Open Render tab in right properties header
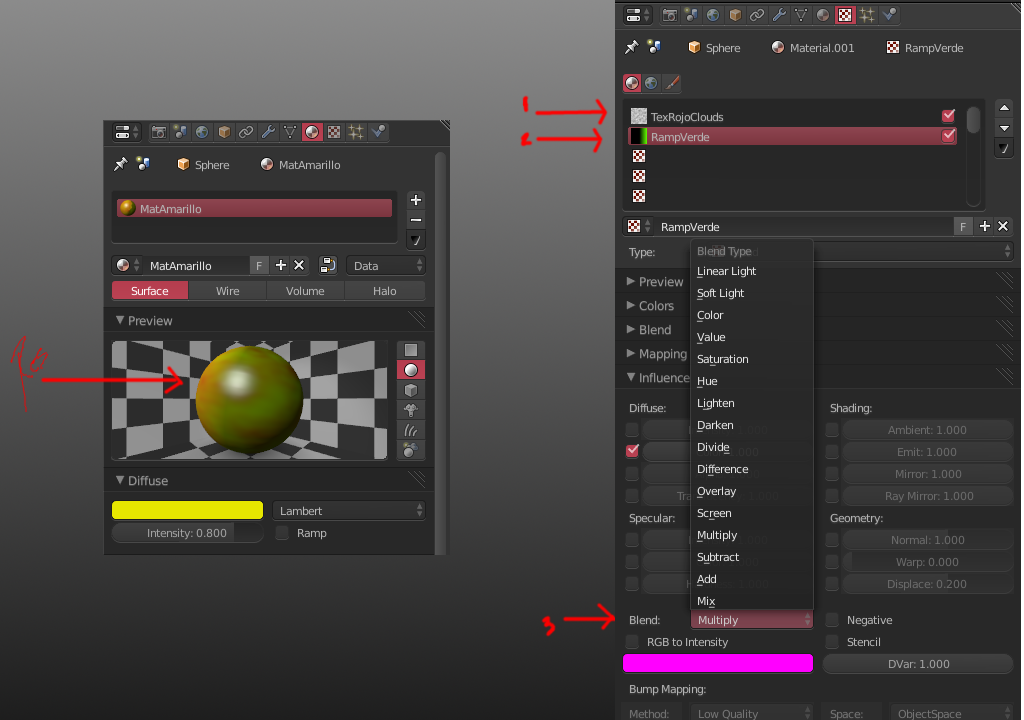The height and width of the screenshot is (720, 1024). click(669, 15)
